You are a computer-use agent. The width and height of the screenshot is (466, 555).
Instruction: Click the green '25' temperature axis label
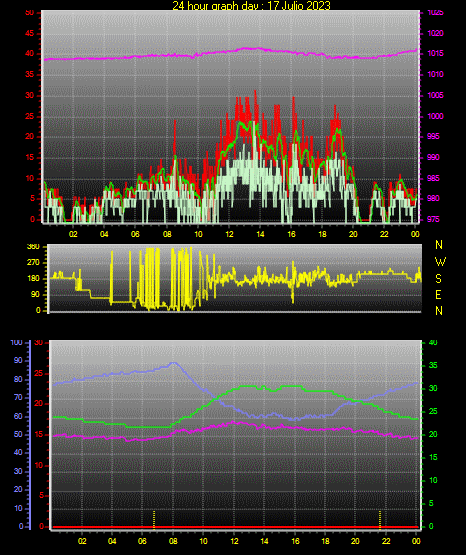433,411
